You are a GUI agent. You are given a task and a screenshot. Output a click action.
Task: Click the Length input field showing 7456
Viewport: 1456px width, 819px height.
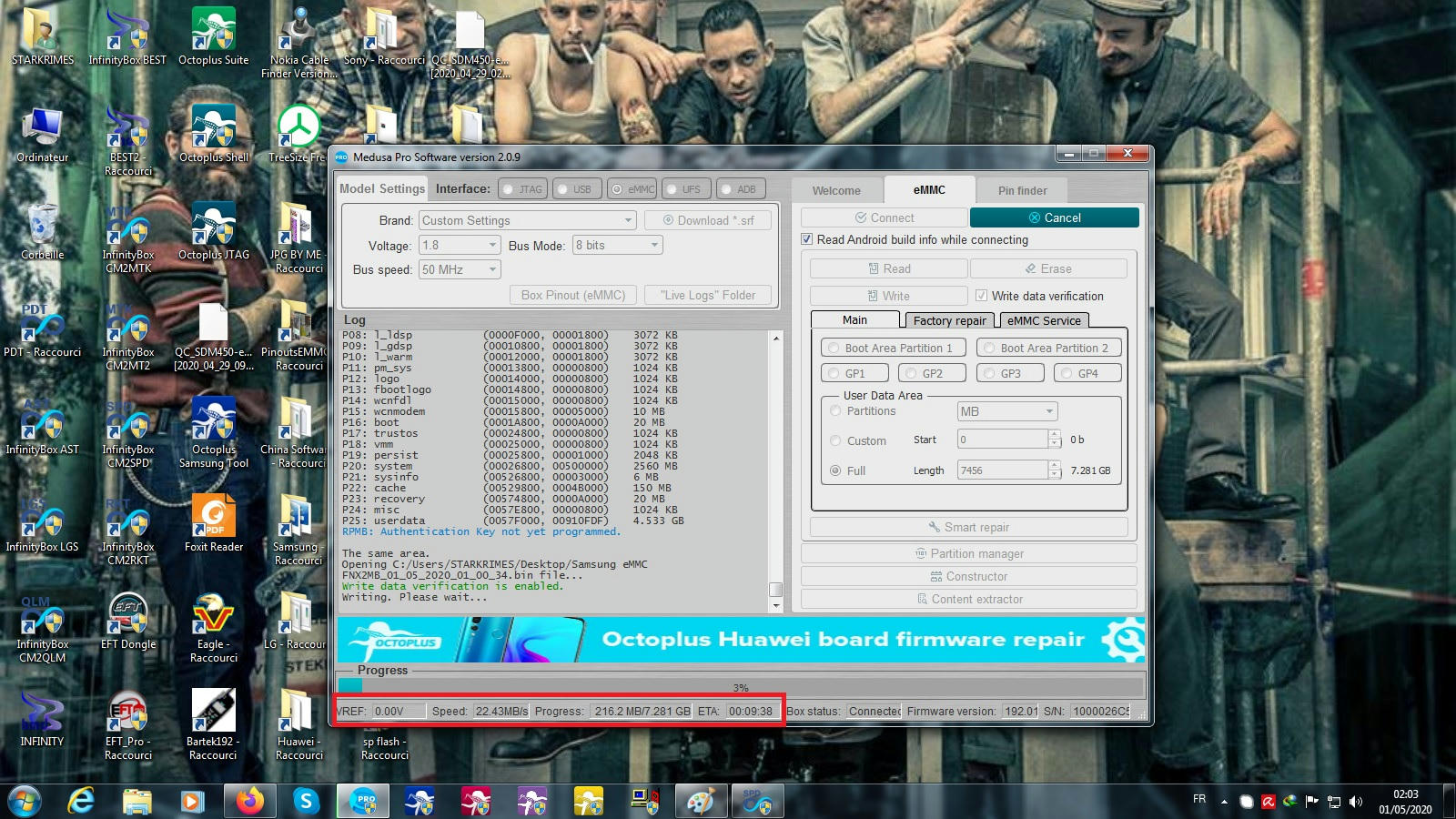[999, 470]
